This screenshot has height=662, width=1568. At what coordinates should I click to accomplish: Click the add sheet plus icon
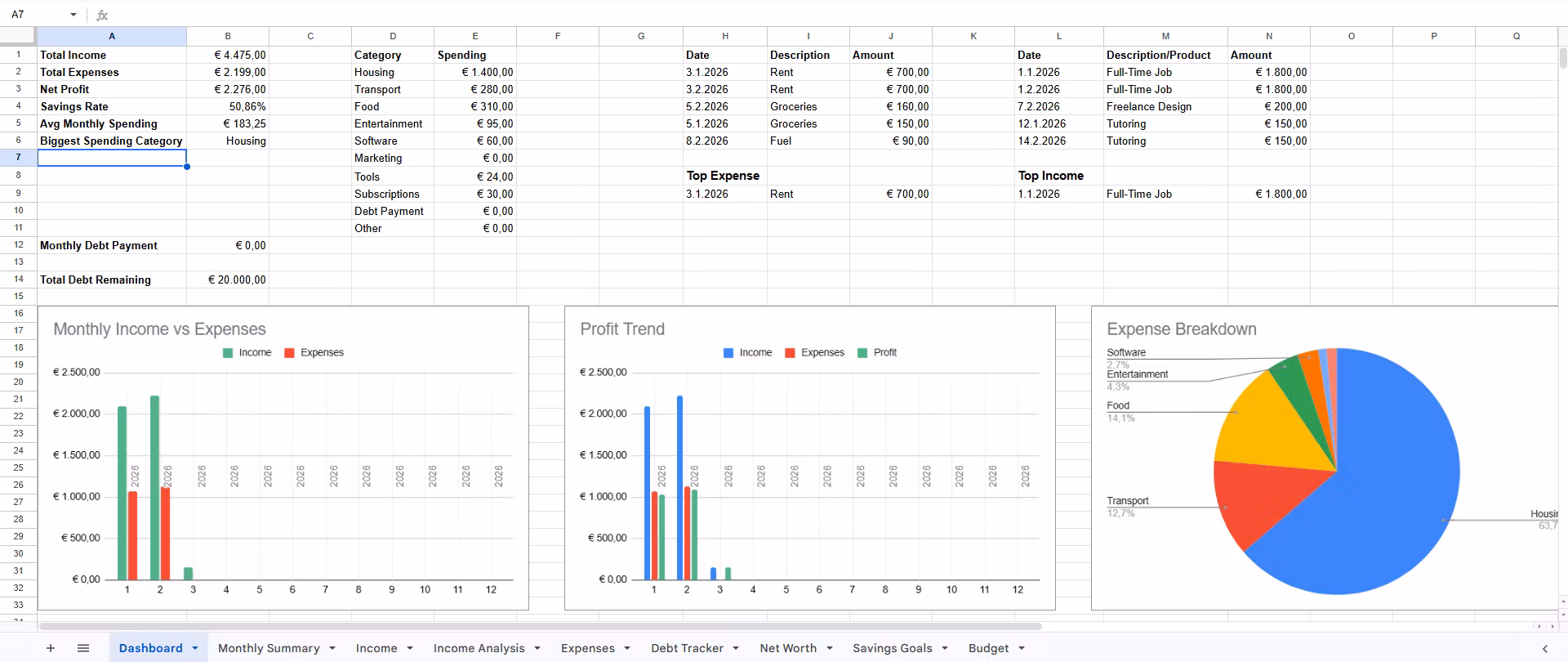(51, 648)
